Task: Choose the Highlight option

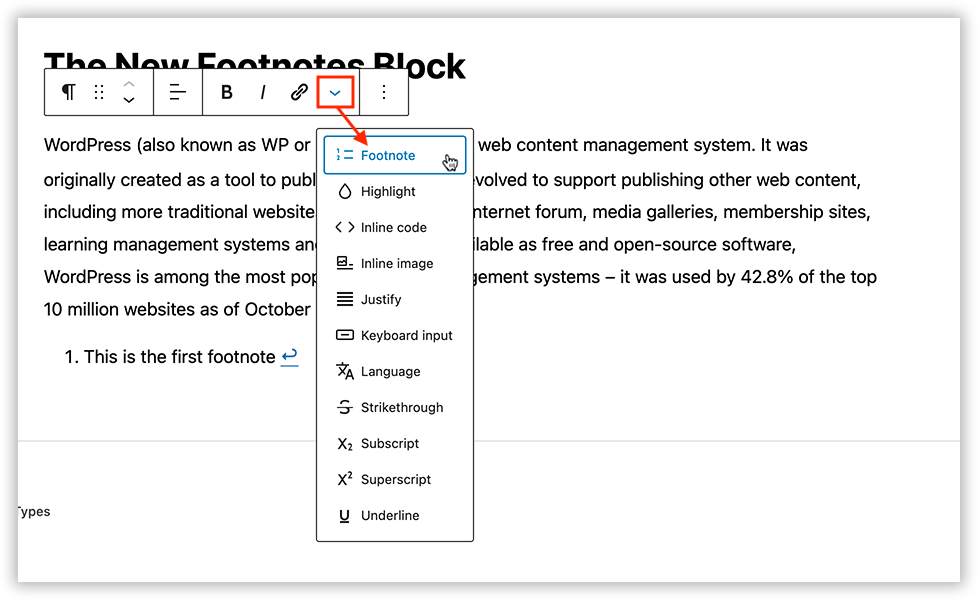Action: coord(388,192)
